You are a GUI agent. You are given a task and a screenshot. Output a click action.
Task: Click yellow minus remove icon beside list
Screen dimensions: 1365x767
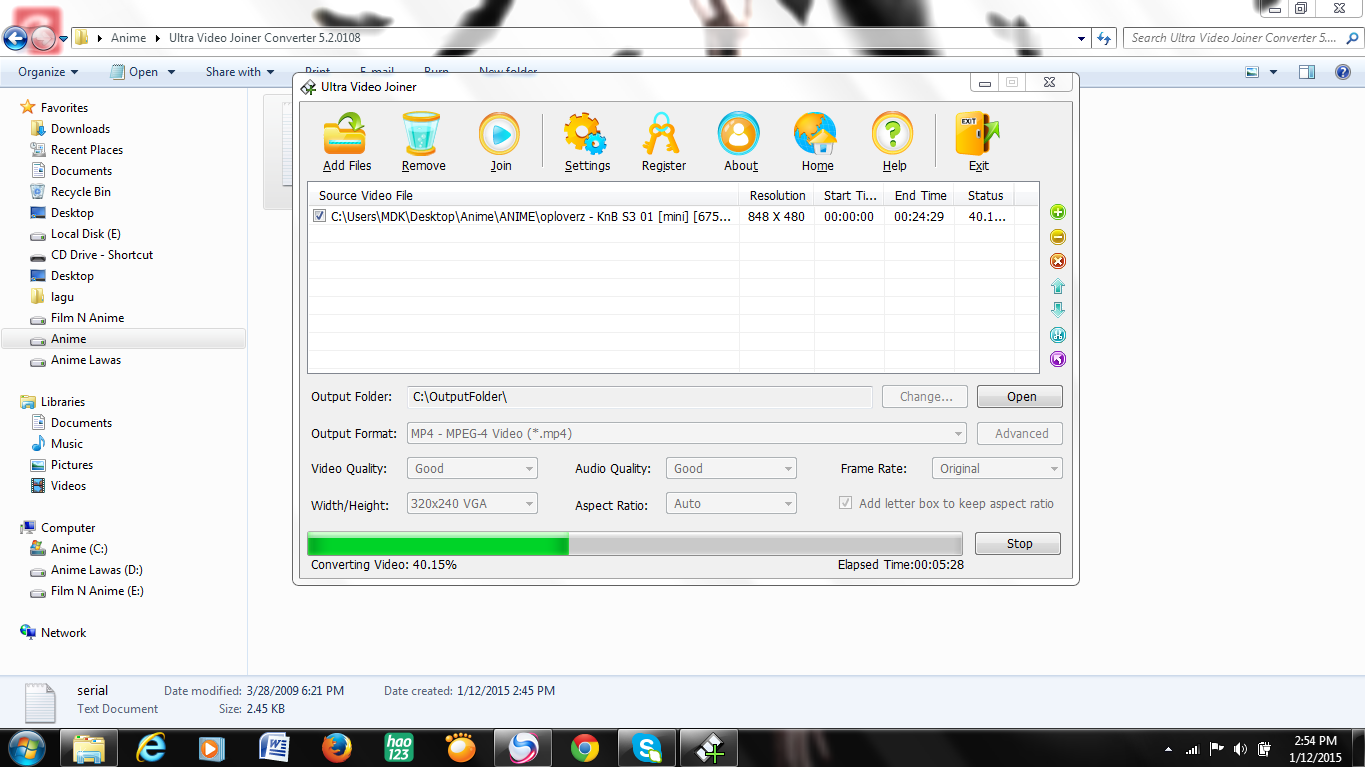tap(1058, 237)
